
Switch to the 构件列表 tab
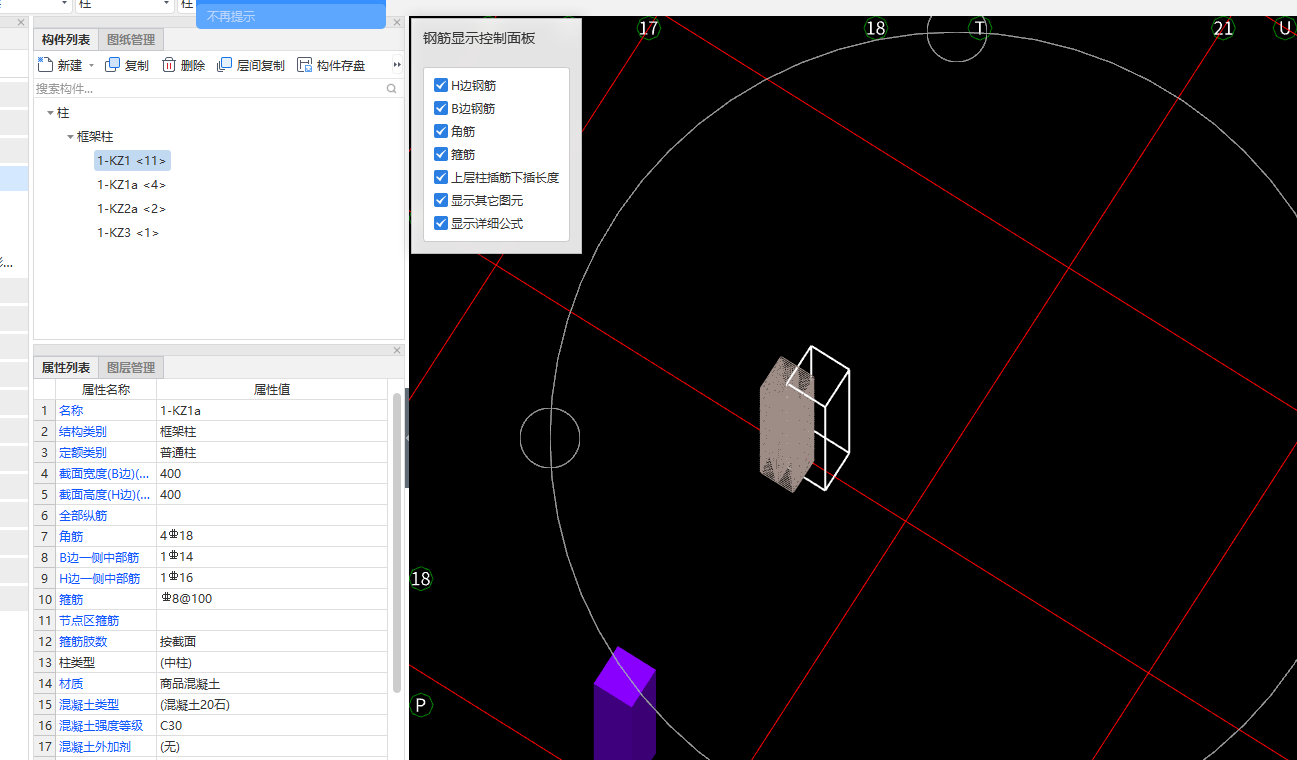(66, 40)
